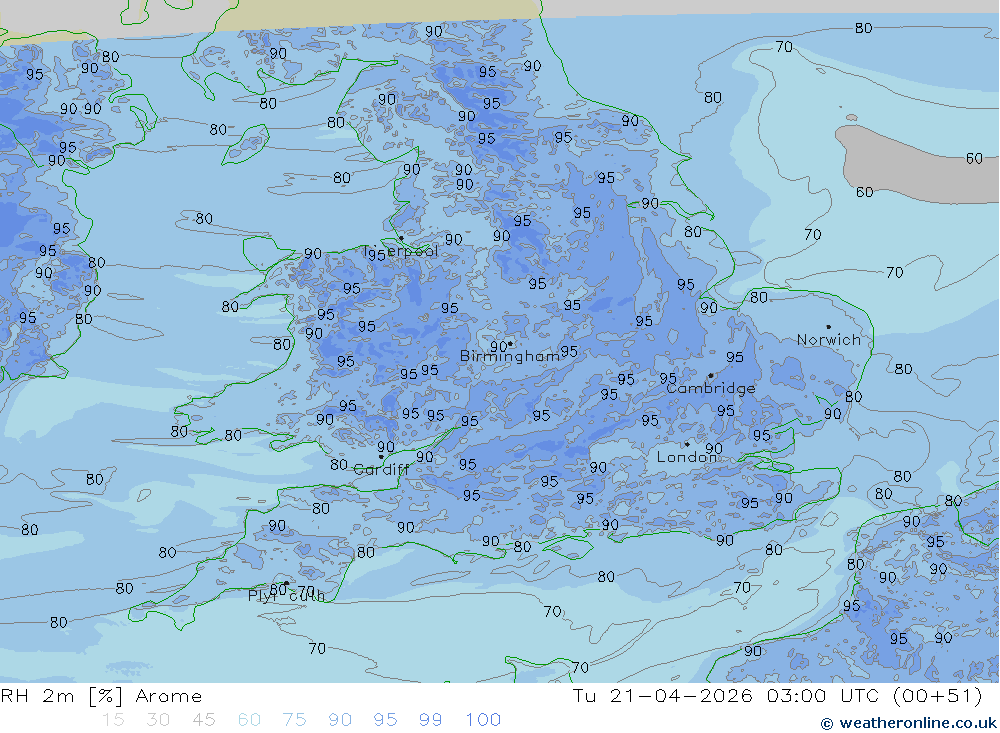This screenshot has width=1000, height=733.
Task: Click legend value 75
Action: (x=294, y=720)
